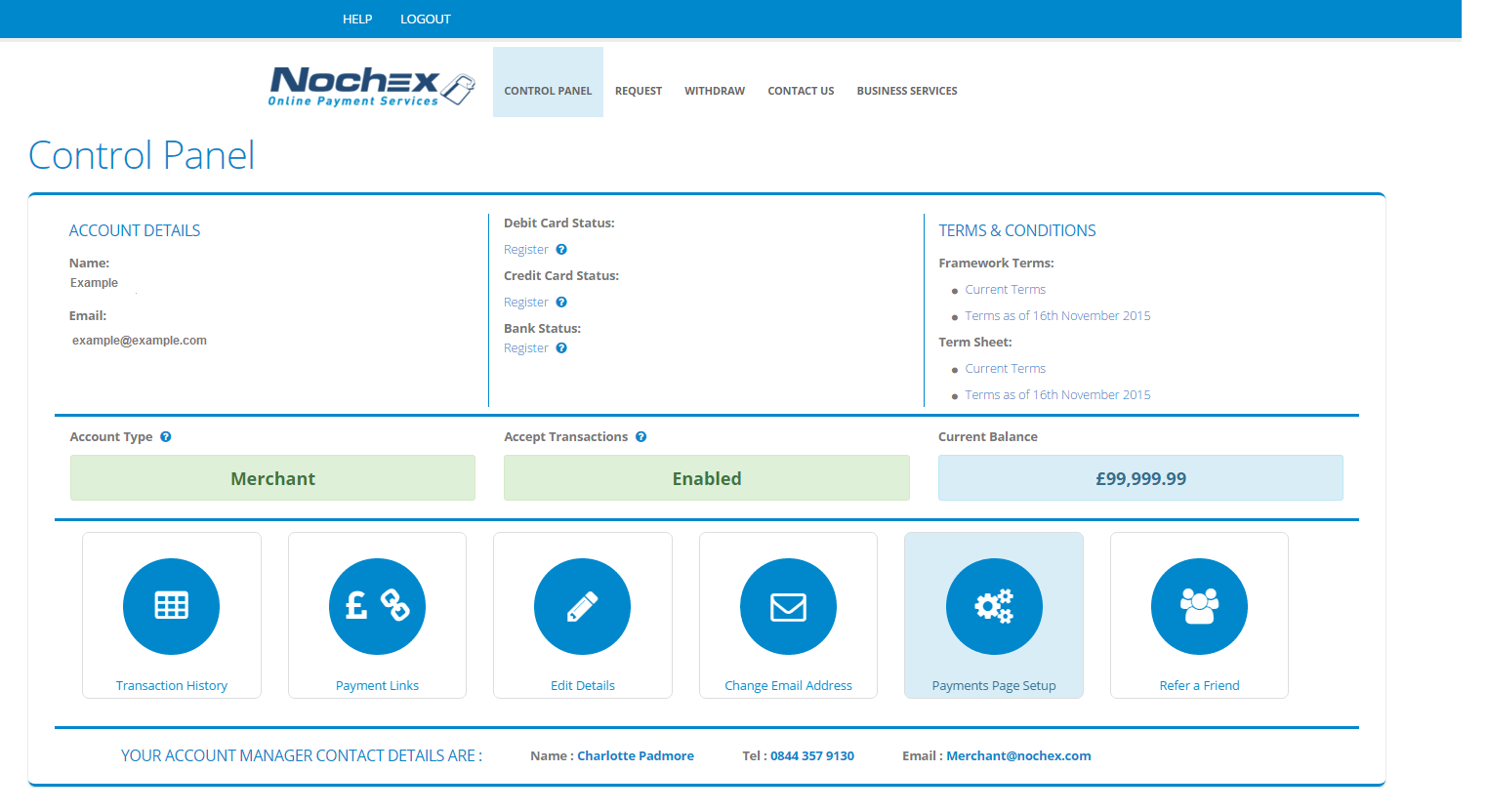Open the Transaction History grid icon
Viewport: 1488px width, 812px height.
[x=171, y=606]
